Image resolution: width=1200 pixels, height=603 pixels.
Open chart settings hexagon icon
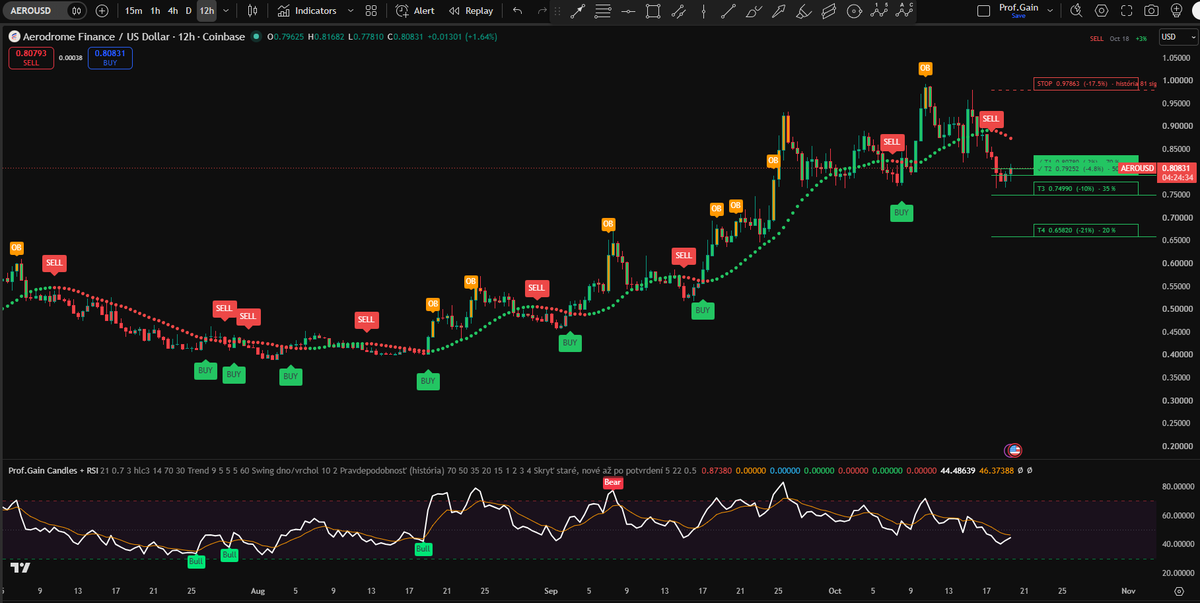(x=1101, y=10)
